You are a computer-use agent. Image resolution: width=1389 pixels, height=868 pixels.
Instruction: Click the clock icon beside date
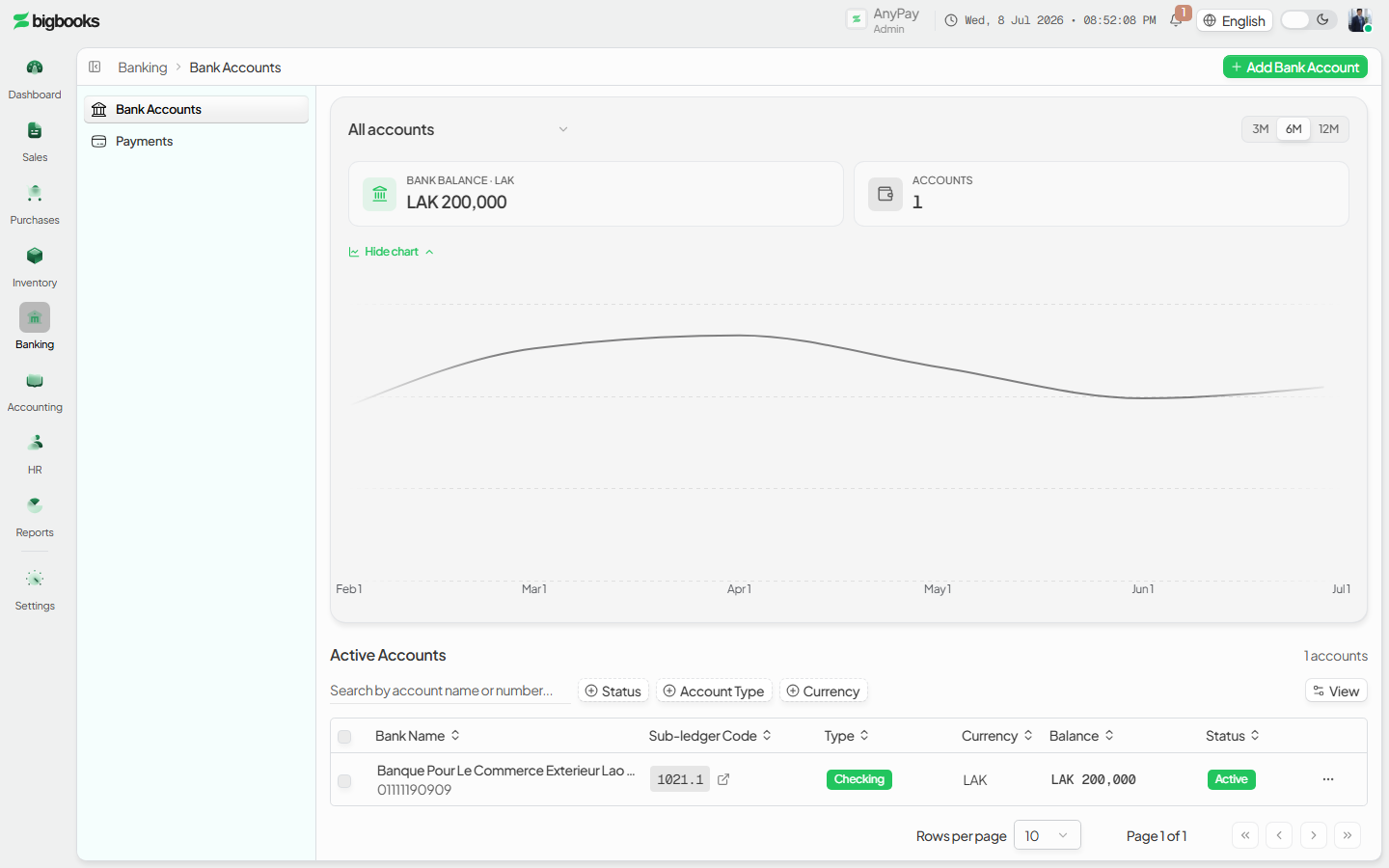951,20
